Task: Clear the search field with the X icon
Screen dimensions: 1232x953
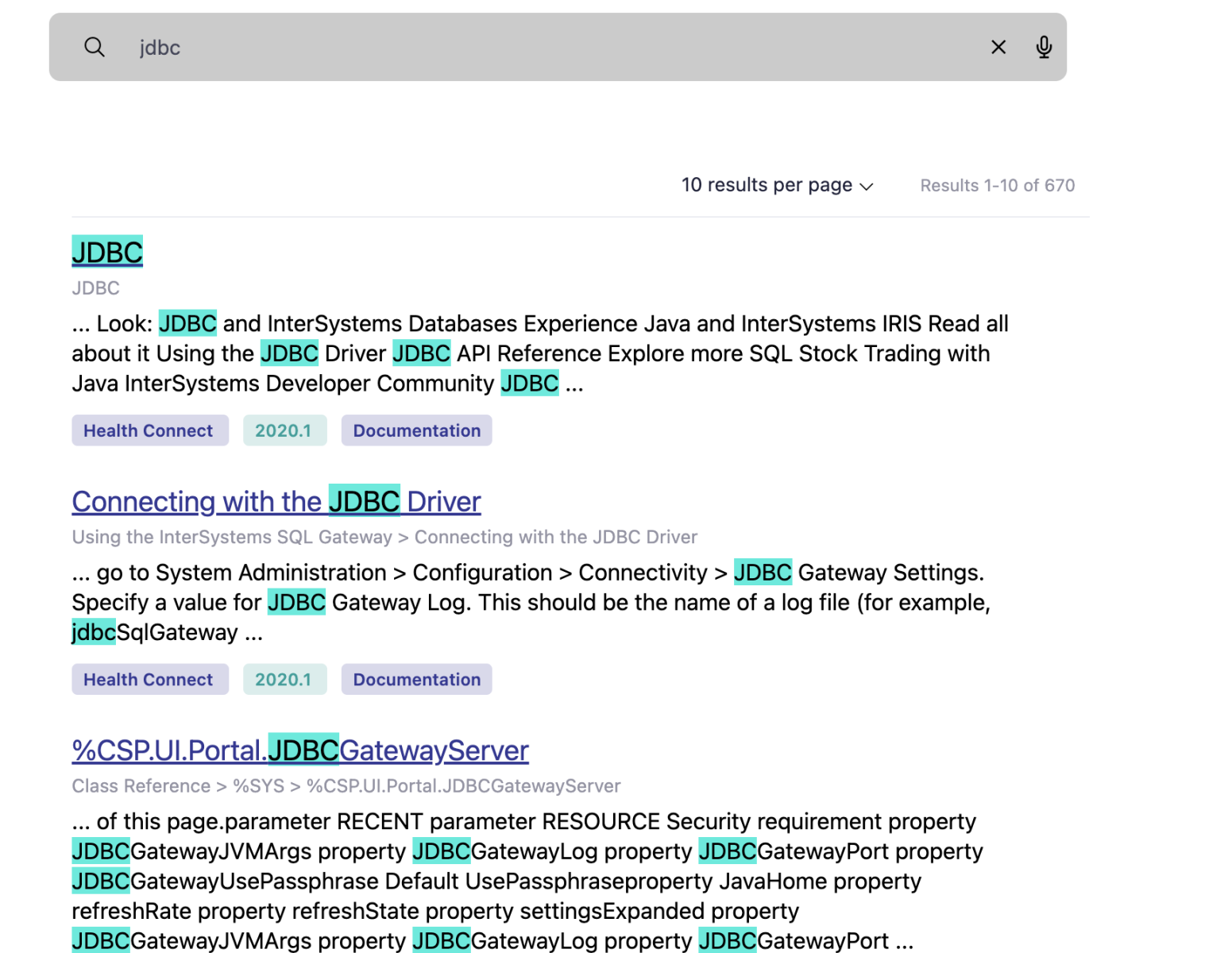Action: (x=998, y=47)
